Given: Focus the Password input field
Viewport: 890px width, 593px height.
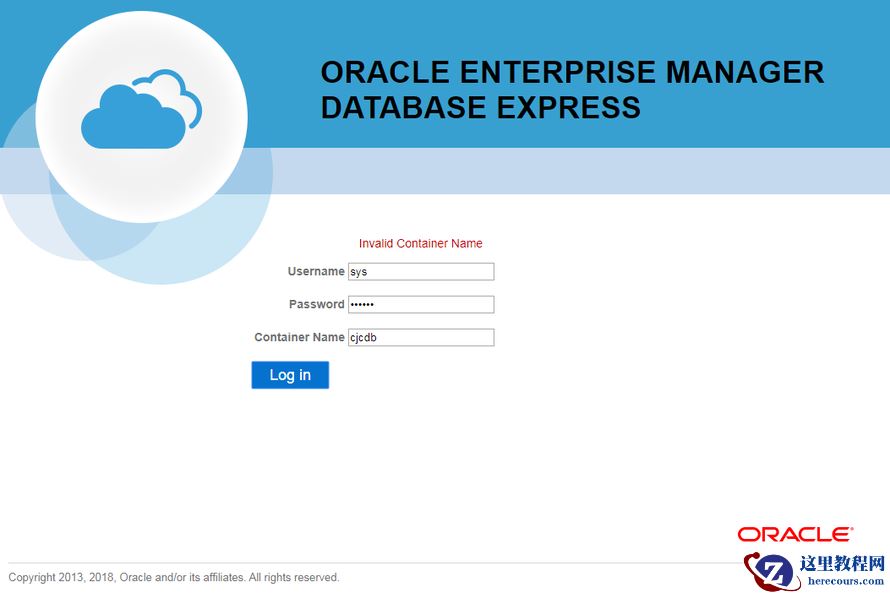Looking at the screenshot, I should (x=421, y=304).
